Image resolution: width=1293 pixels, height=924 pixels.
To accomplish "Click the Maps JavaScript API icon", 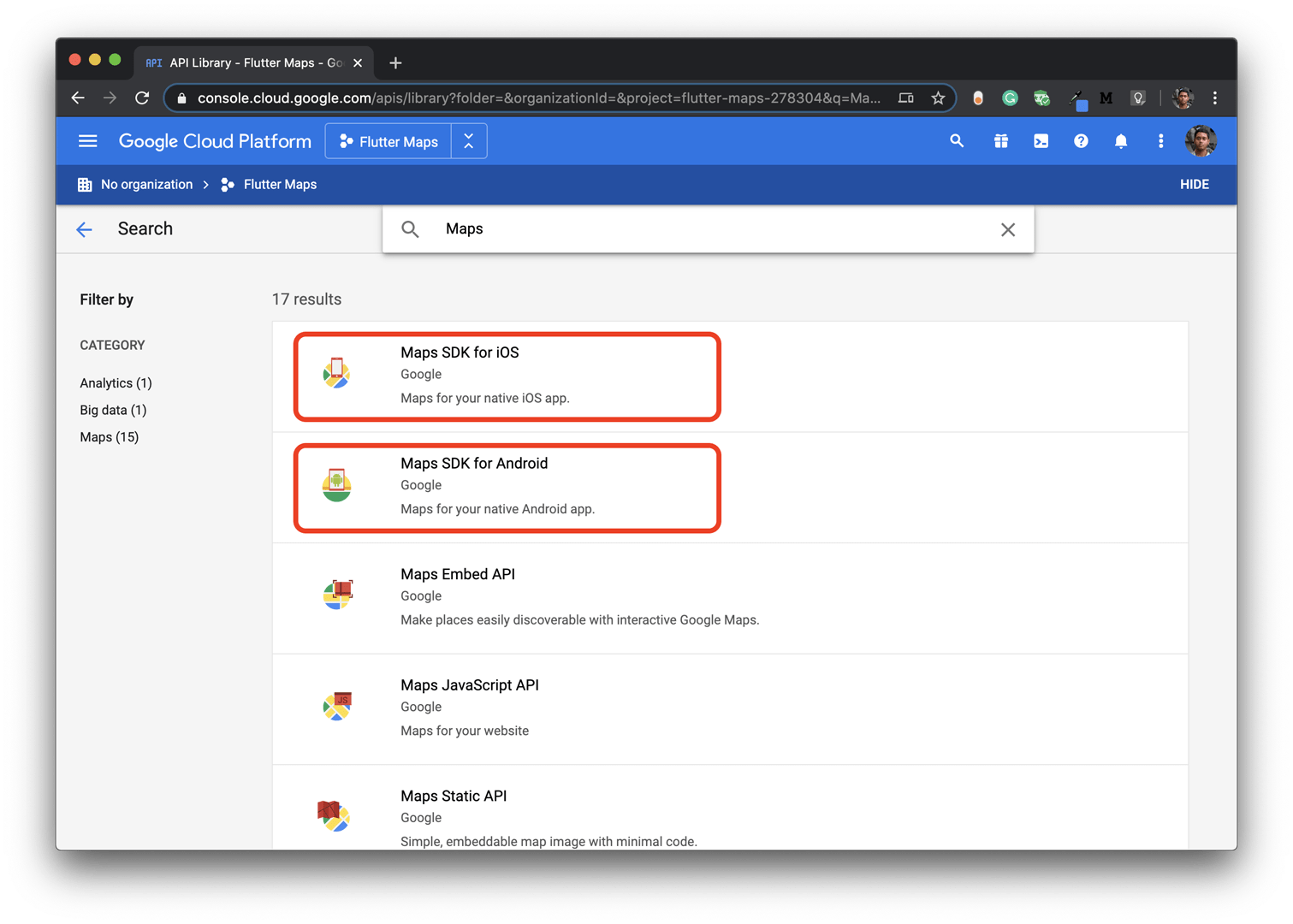I will (337, 706).
